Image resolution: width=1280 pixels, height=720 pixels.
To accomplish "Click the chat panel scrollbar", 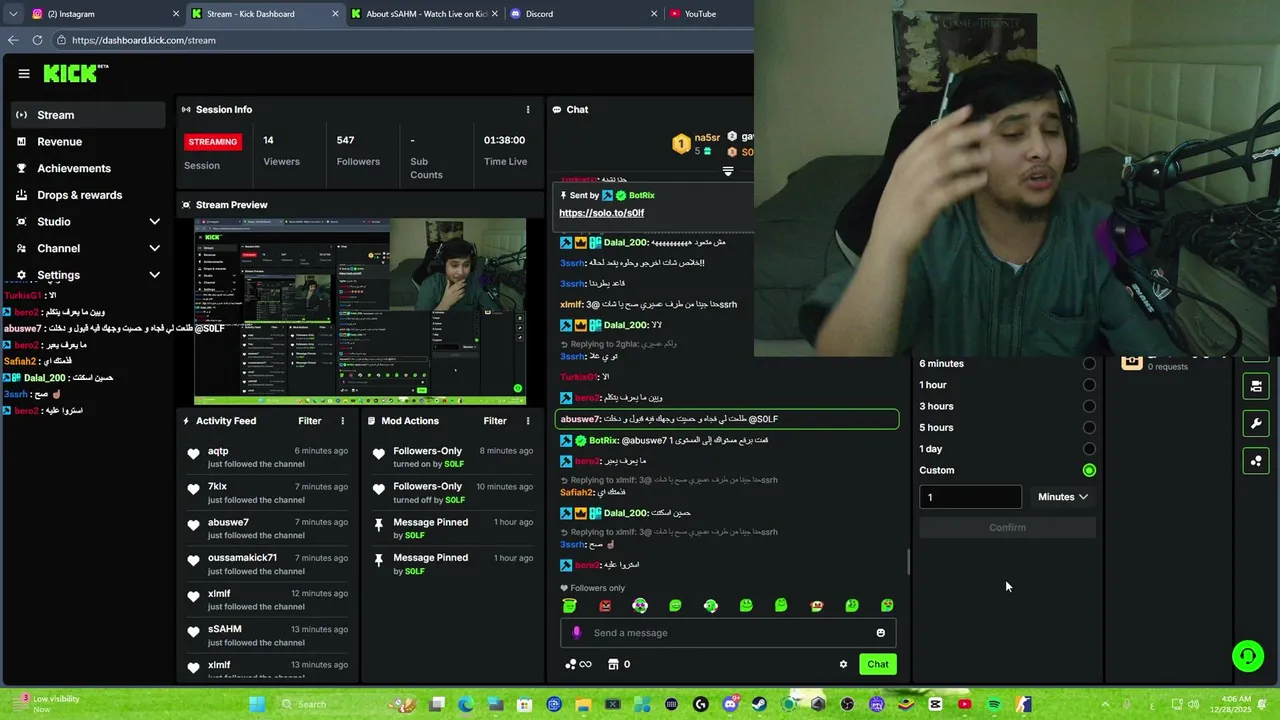I will pyautogui.click(x=908, y=562).
